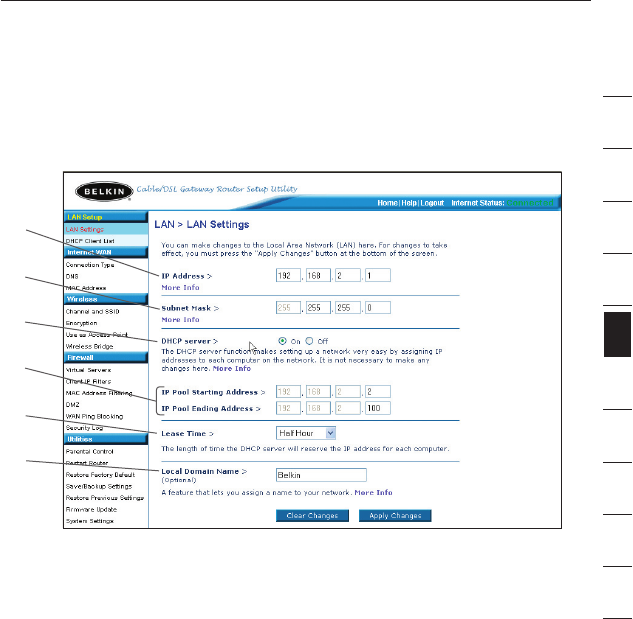Open the Lease Time dropdown
The width and height of the screenshot is (633, 619).
[306, 433]
